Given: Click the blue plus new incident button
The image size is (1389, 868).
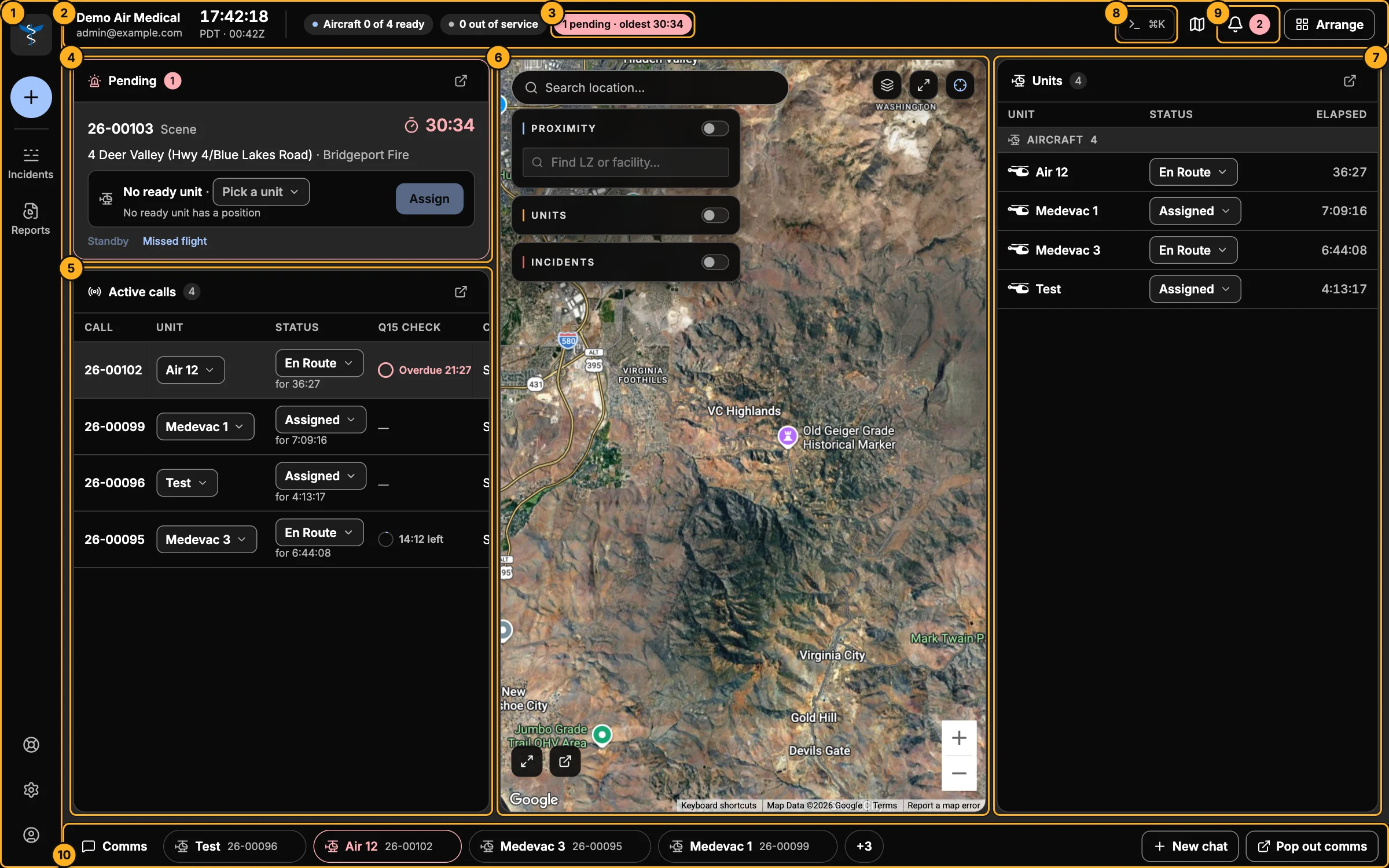Looking at the screenshot, I should coord(31,97).
